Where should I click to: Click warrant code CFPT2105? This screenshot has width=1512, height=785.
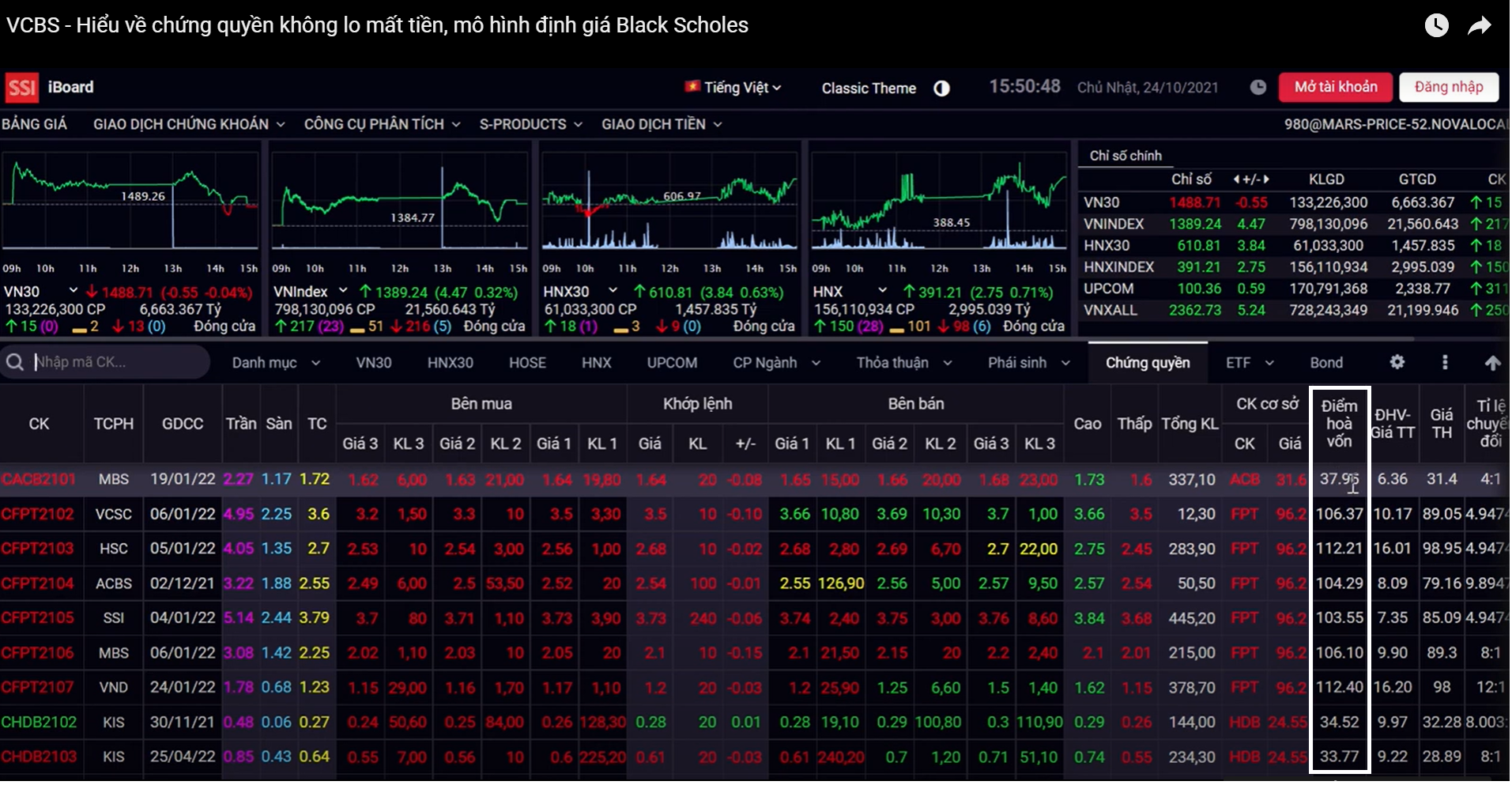[x=38, y=617]
